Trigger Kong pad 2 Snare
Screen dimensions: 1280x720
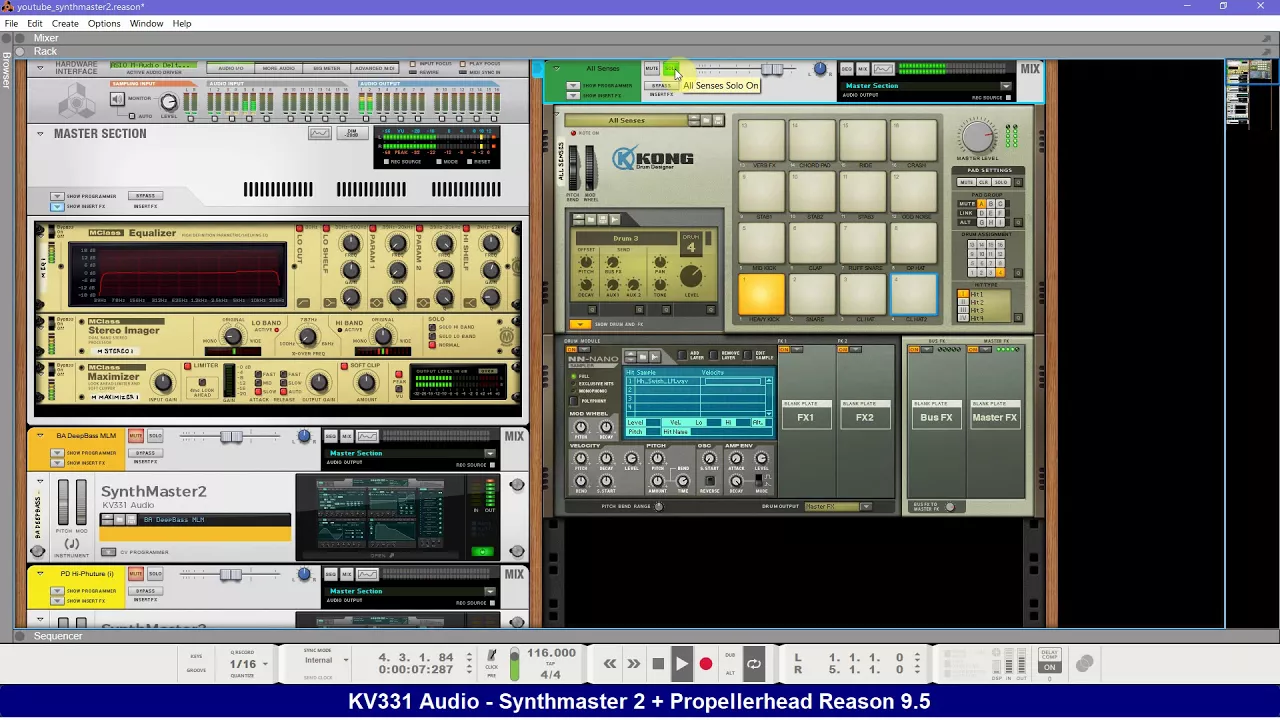coord(813,294)
